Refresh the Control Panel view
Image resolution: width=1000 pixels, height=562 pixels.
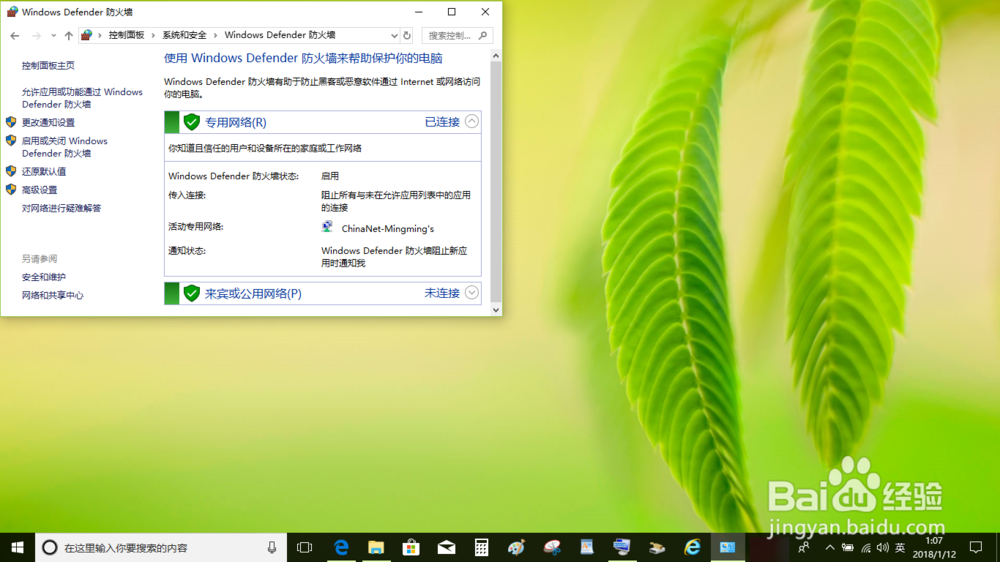407,36
